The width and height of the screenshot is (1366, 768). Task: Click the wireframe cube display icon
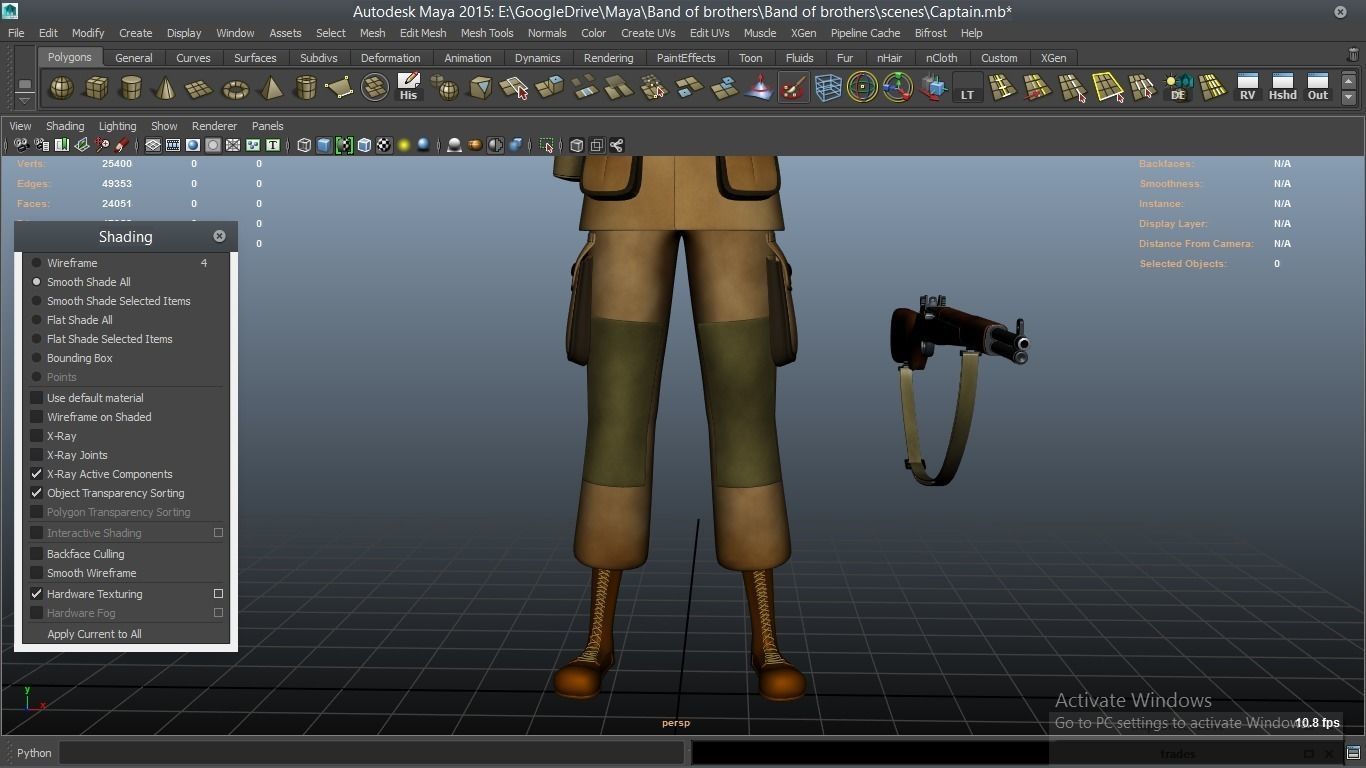click(x=304, y=145)
